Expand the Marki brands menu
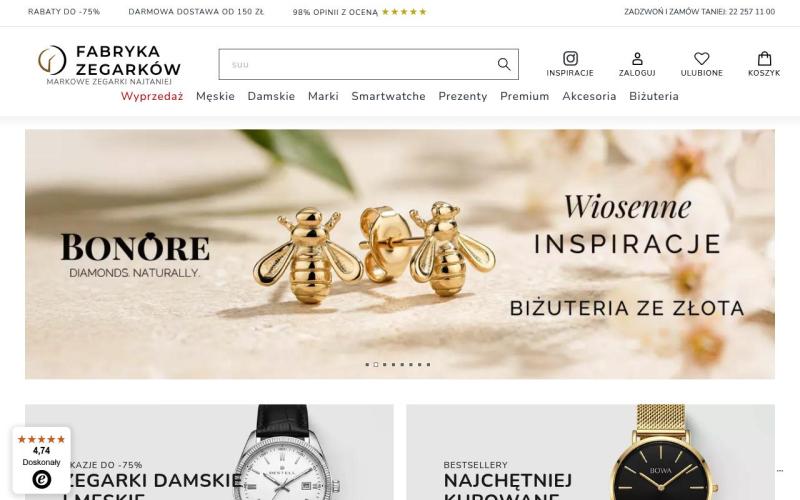 323,96
